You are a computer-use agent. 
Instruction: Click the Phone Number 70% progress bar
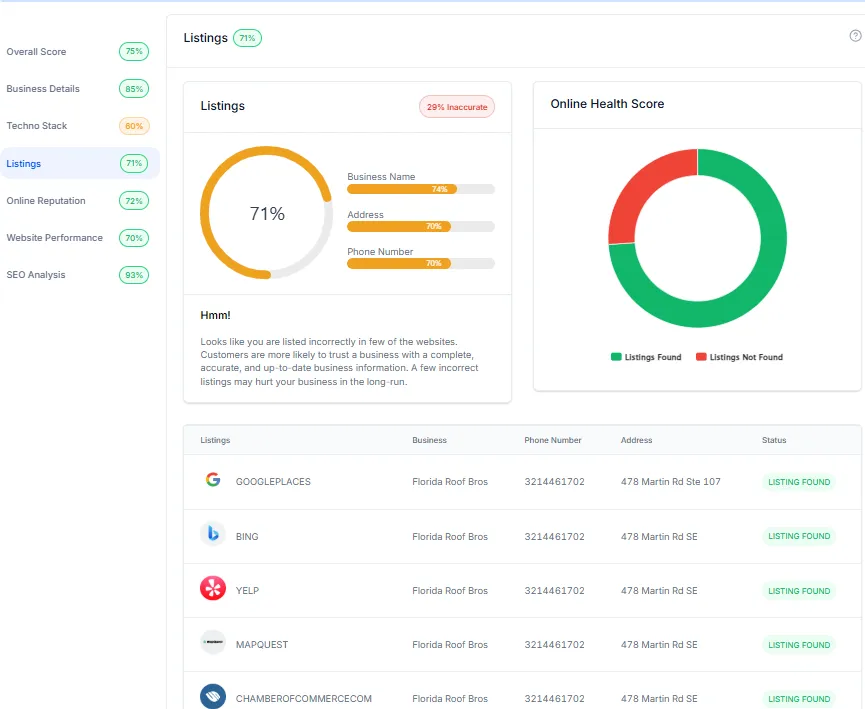[421, 263]
